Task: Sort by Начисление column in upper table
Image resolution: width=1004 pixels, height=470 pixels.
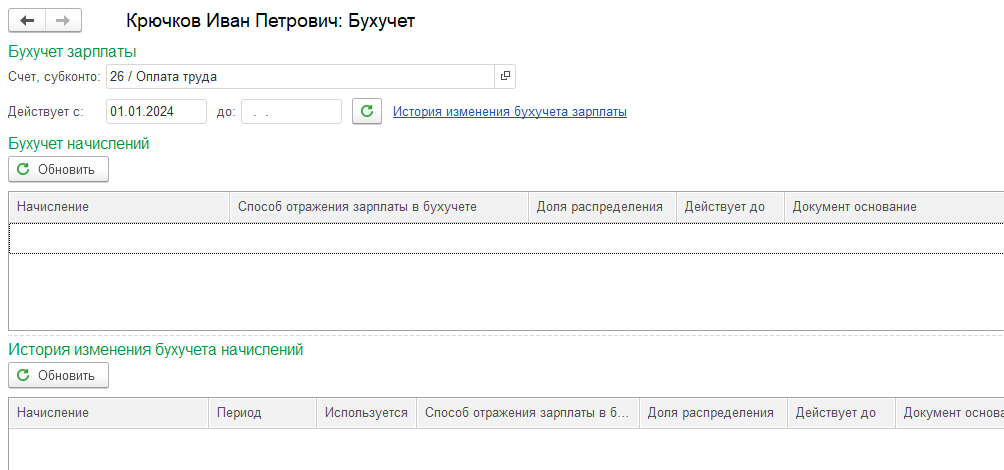Action: pyautogui.click(x=119, y=207)
